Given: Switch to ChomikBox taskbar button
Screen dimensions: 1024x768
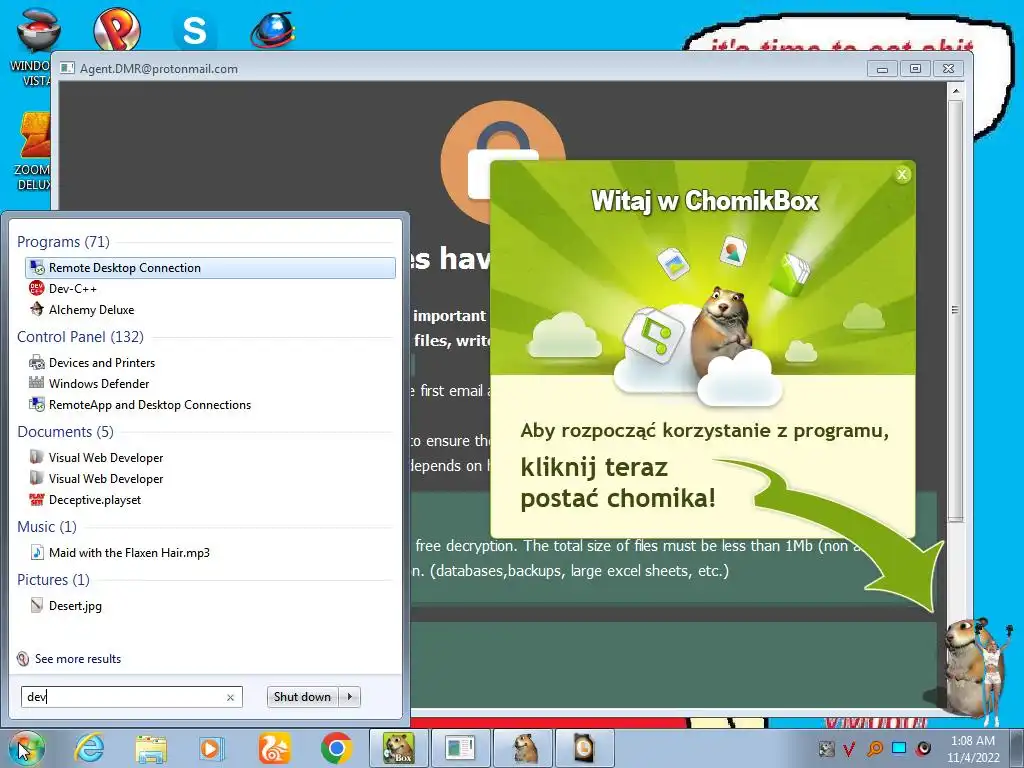Looking at the screenshot, I should [398, 748].
